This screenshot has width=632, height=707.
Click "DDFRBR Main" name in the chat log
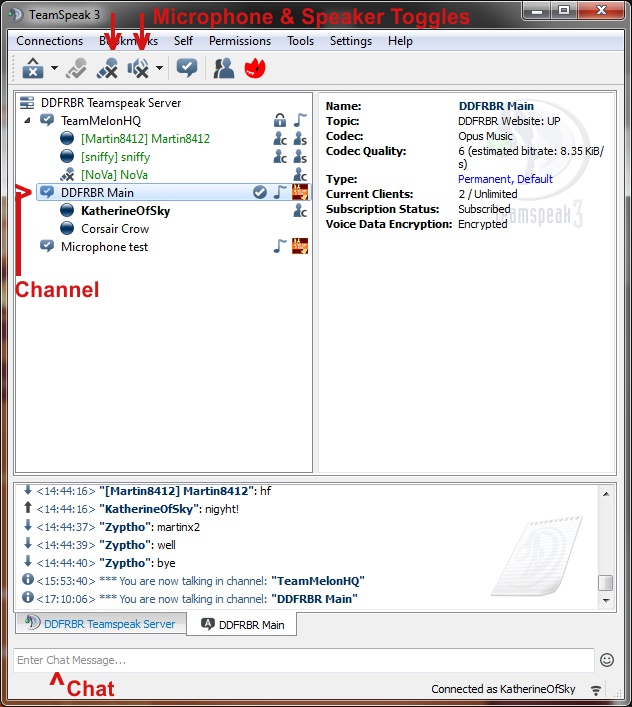[x=314, y=599]
